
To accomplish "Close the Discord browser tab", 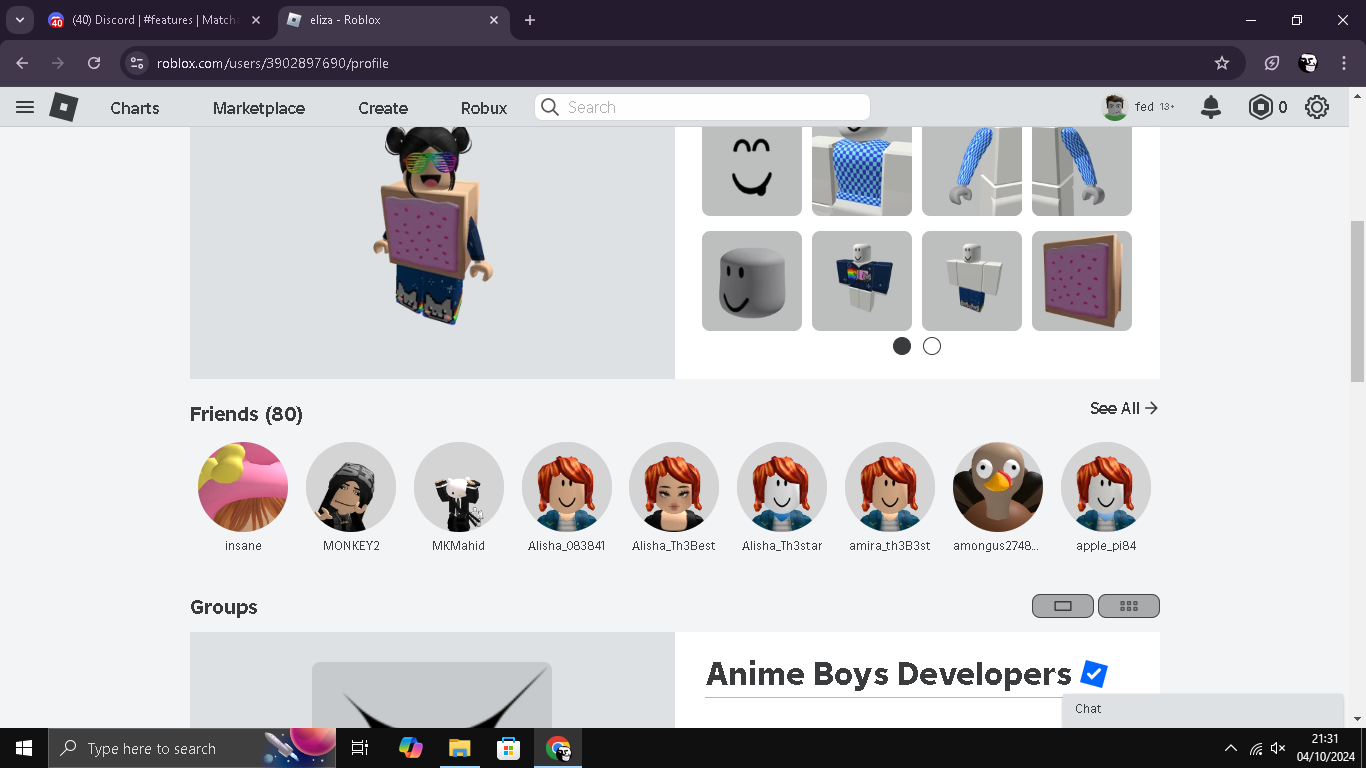I will [255, 20].
